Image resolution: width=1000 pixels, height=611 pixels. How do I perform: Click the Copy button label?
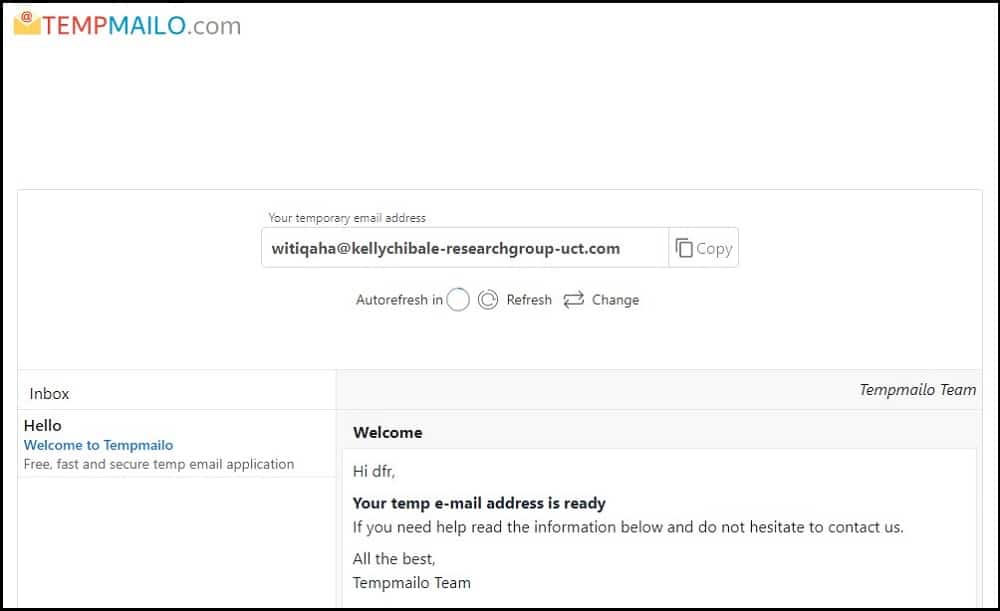[x=714, y=248]
